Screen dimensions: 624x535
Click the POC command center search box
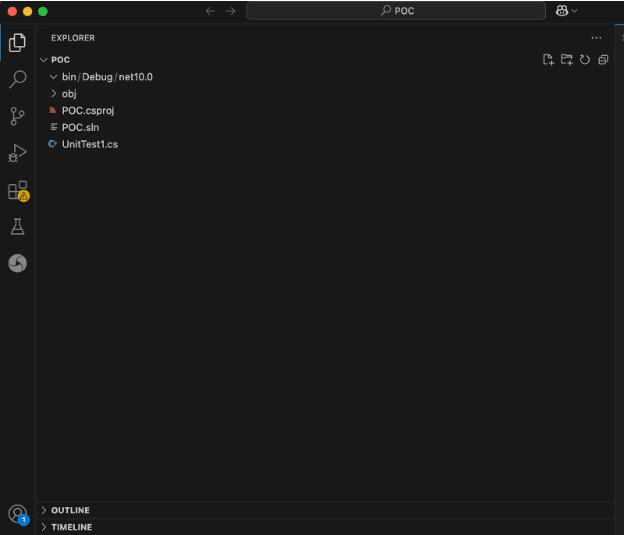[396, 11]
